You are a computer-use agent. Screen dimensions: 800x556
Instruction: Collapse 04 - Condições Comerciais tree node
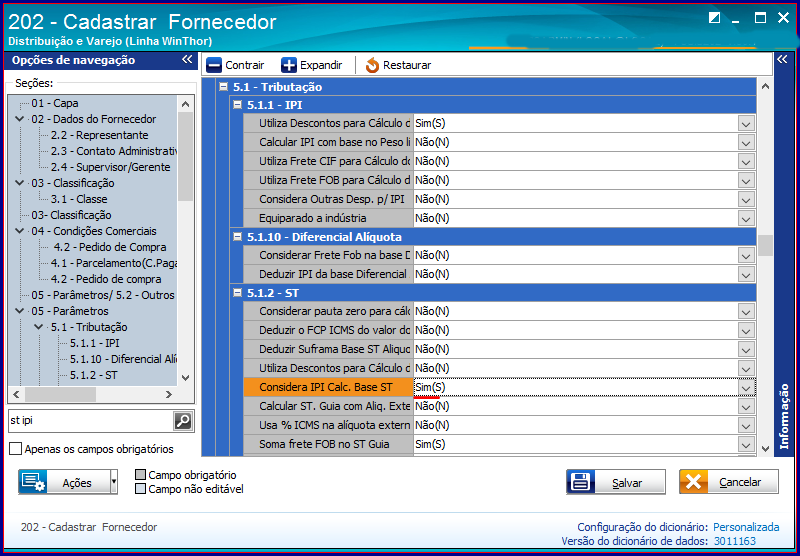point(20,231)
